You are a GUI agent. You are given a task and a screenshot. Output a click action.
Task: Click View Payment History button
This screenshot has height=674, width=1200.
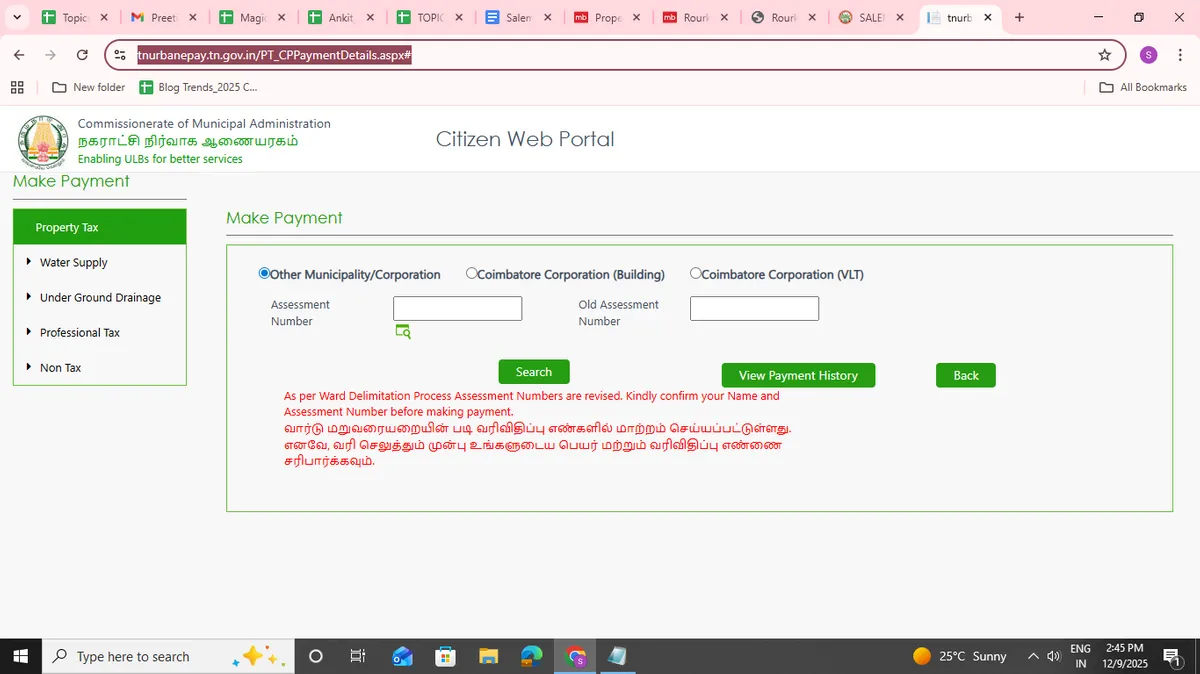[x=798, y=375]
